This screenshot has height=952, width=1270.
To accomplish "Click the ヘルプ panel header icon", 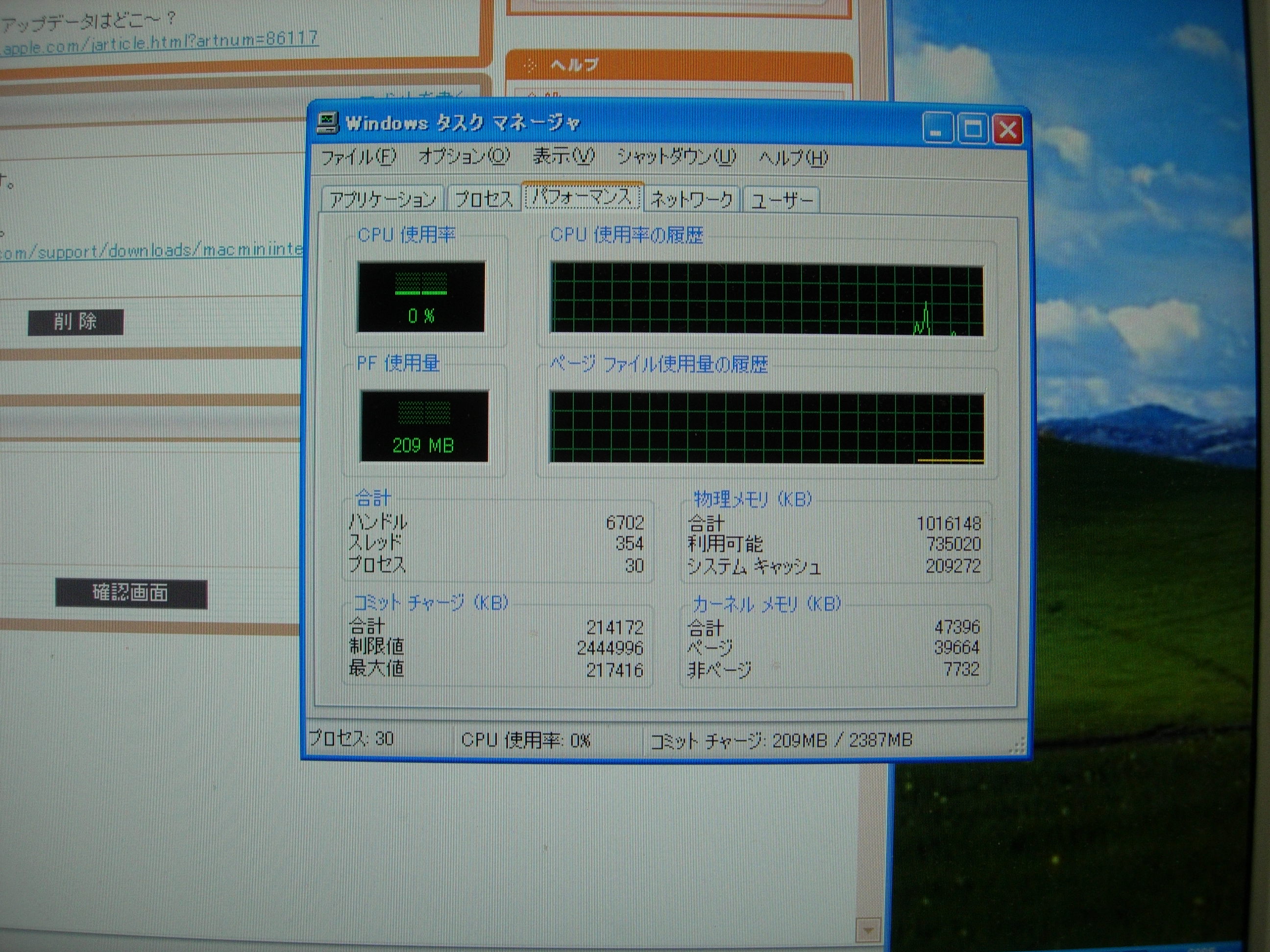I will tap(531, 66).
